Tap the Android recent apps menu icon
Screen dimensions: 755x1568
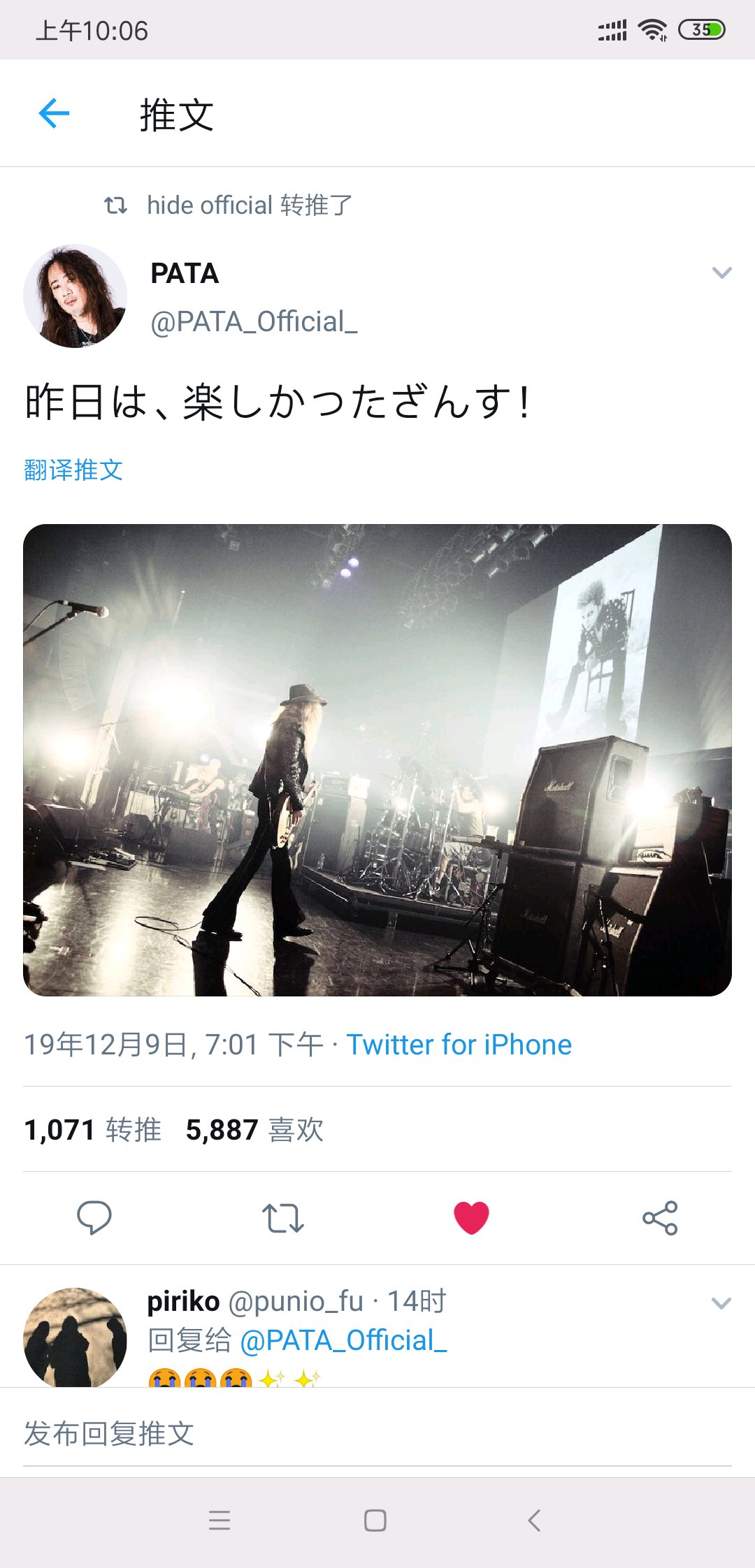pos(220,1520)
